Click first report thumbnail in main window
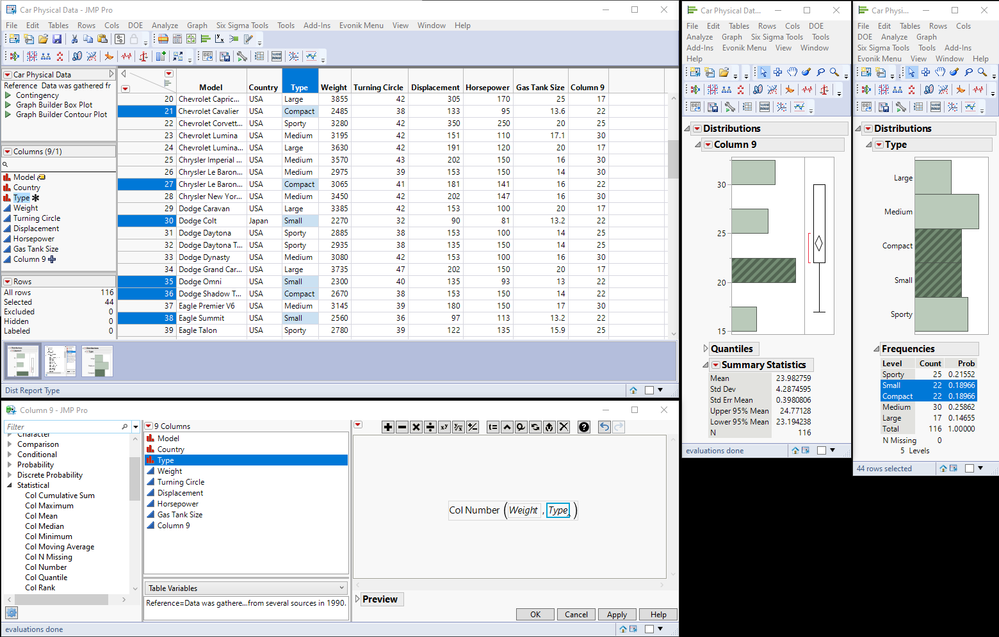Image resolution: width=999 pixels, height=637 pixels. [x=23, y=361]
